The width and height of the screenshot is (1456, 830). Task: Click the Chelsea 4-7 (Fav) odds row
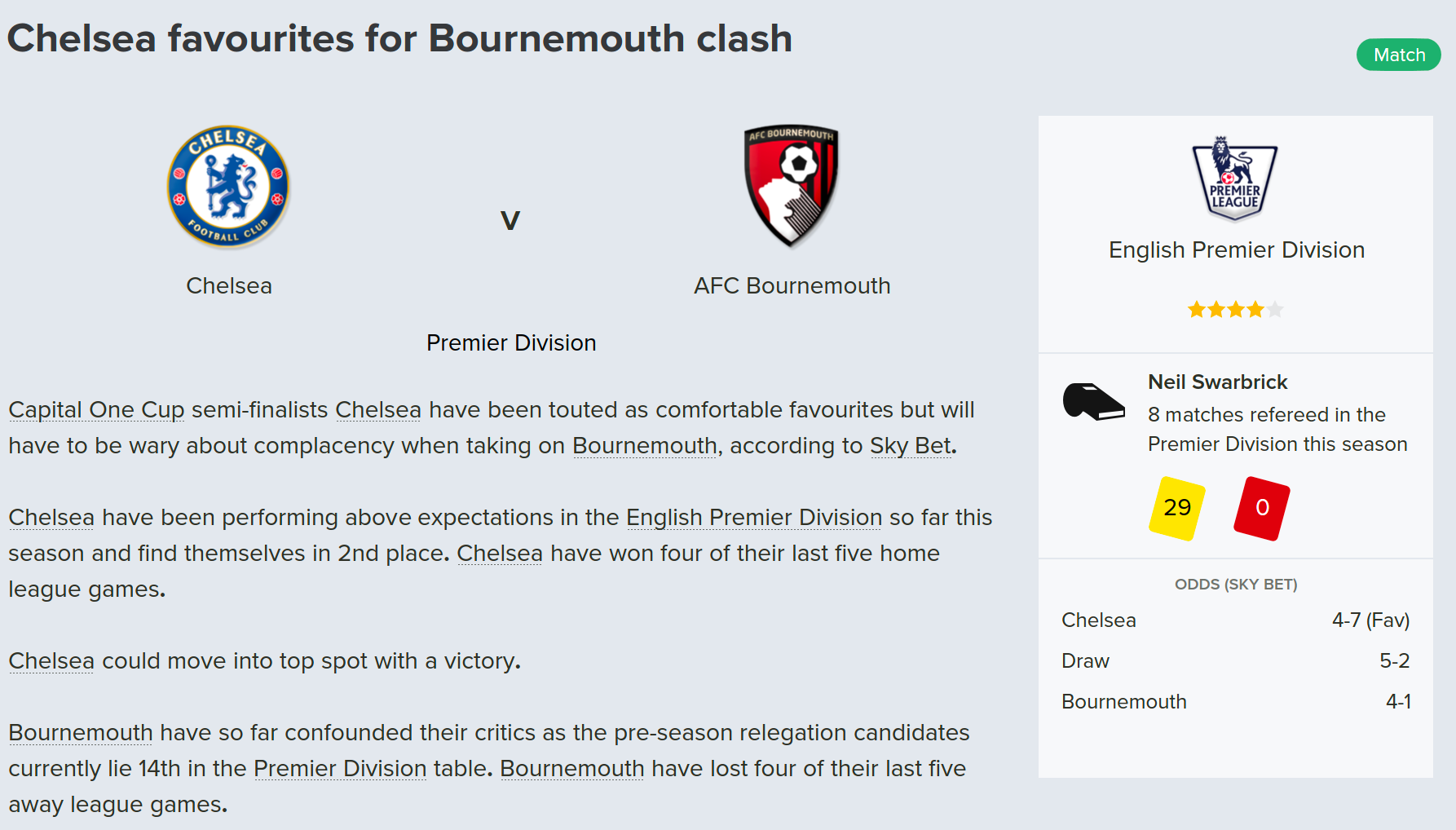[1235, 620]
